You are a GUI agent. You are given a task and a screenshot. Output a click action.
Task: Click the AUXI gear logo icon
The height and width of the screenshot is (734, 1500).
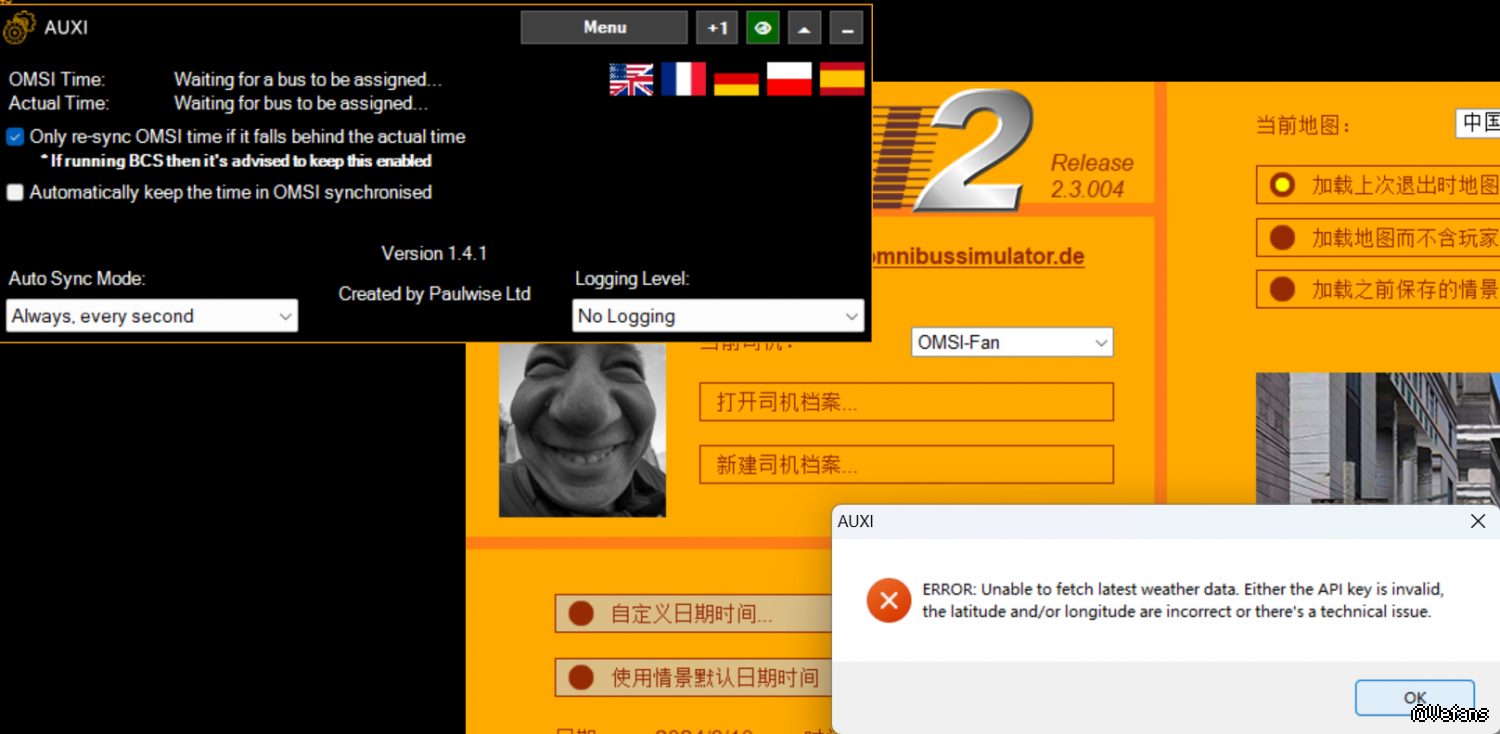20,27
